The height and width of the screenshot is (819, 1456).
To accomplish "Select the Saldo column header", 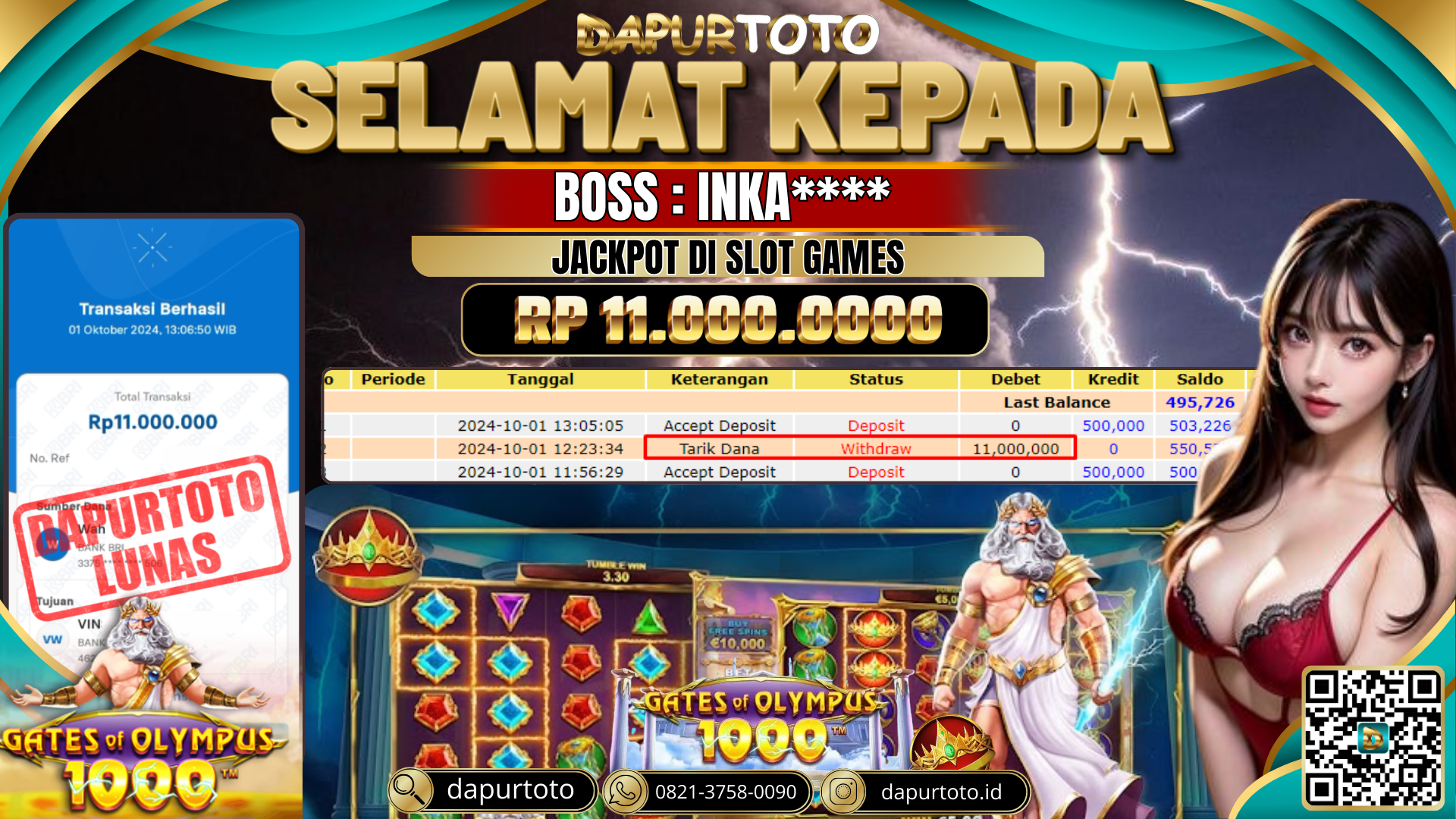I will 1200,379.
